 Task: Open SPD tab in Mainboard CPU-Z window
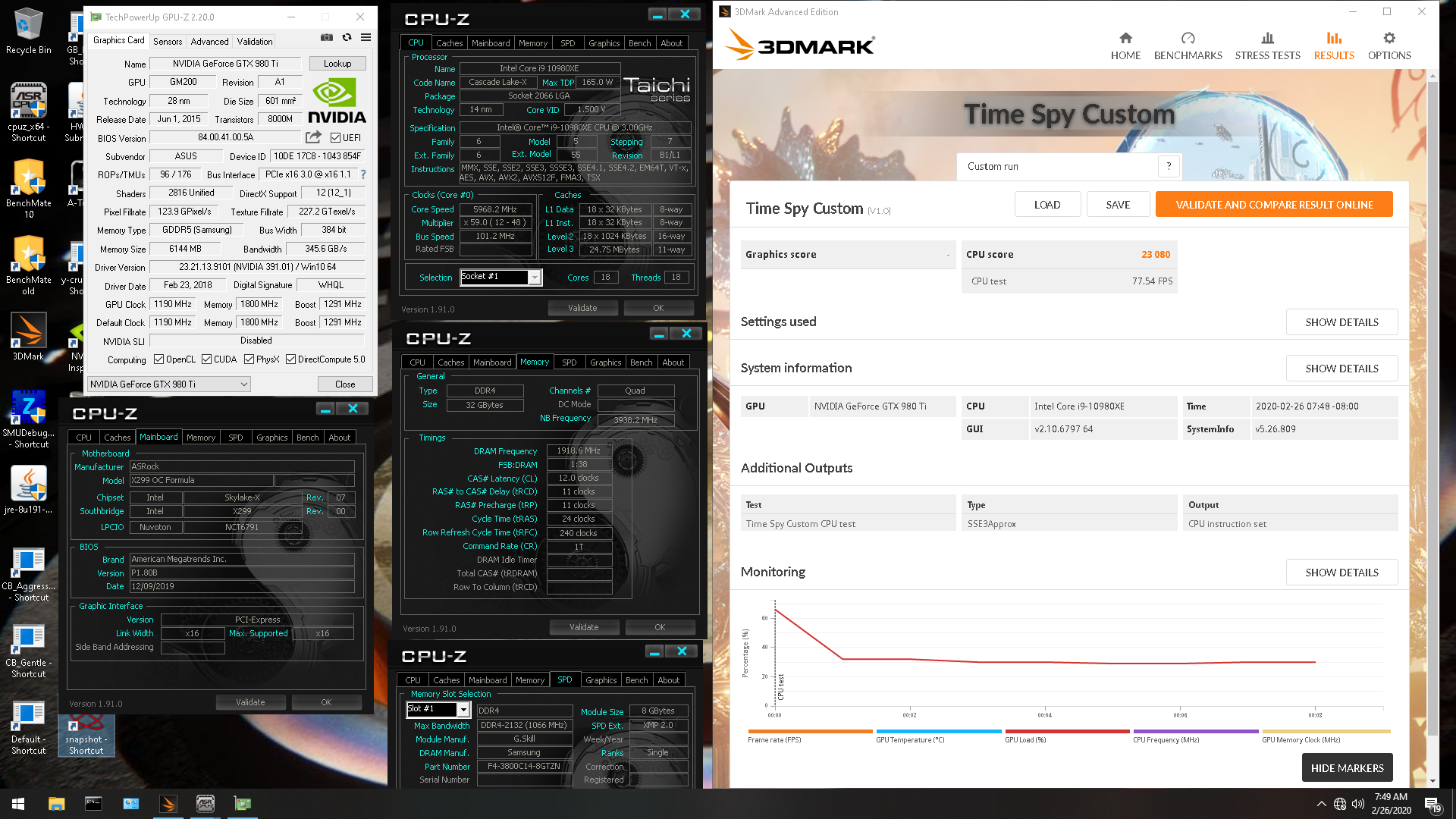(236, 438)
